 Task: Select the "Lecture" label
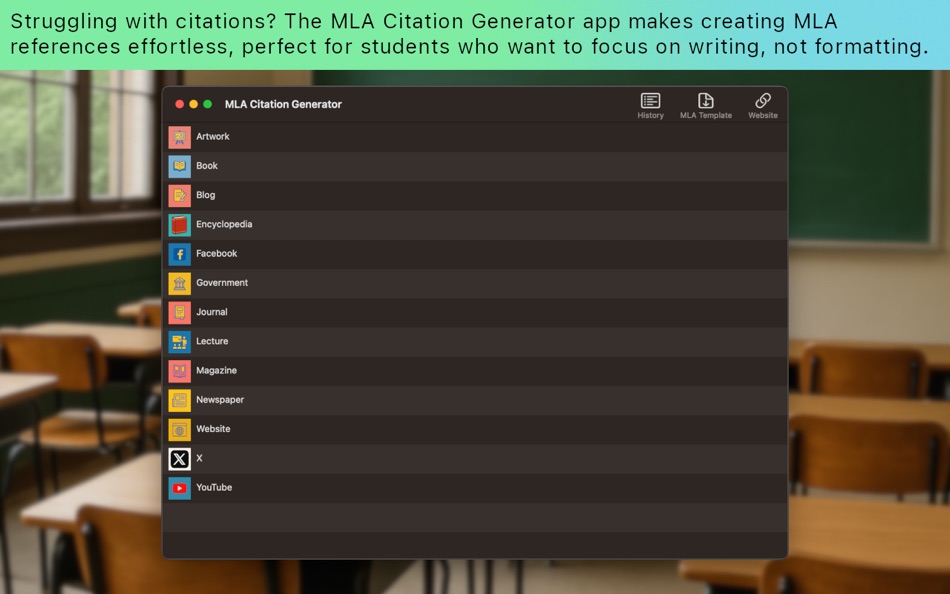pyautogui.click(x=212, y=341)
